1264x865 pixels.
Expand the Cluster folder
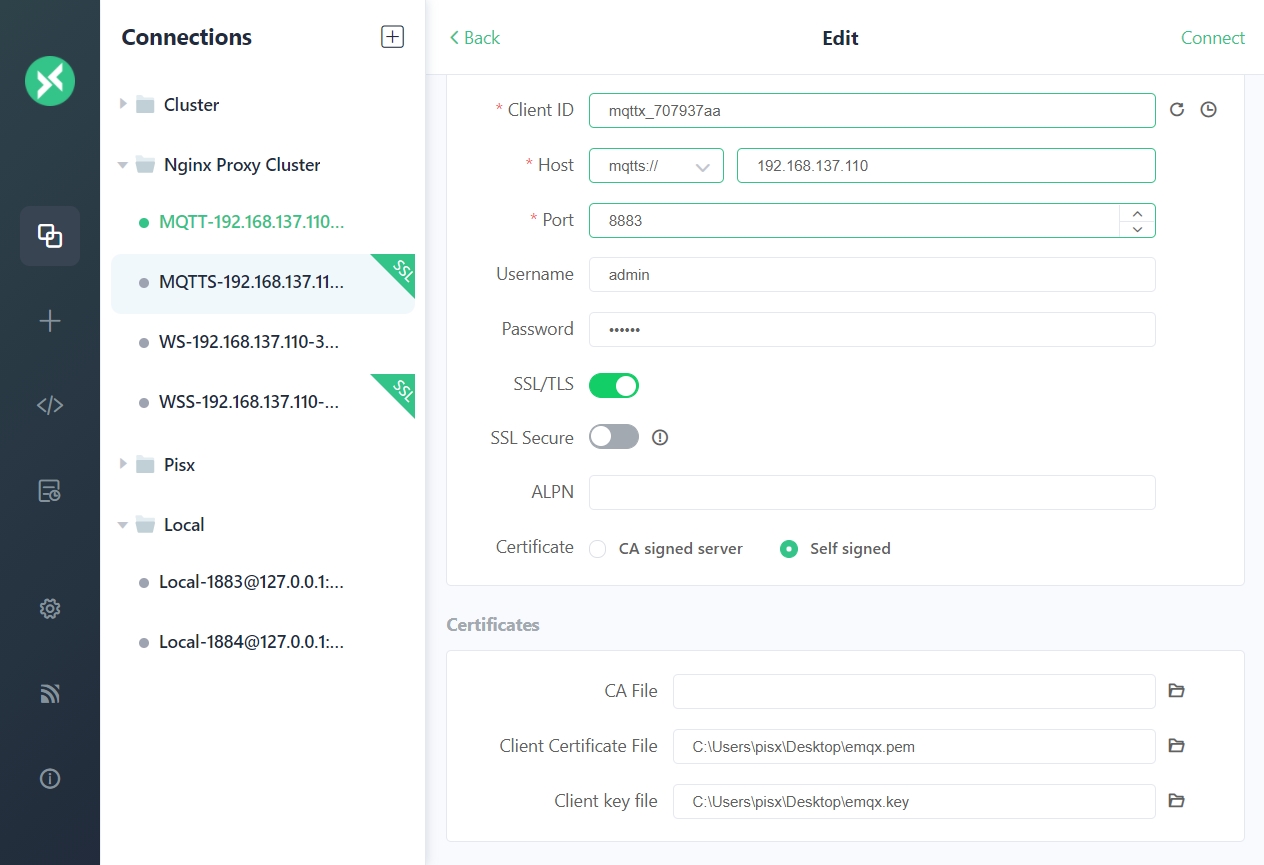click(x=124, y=104)
